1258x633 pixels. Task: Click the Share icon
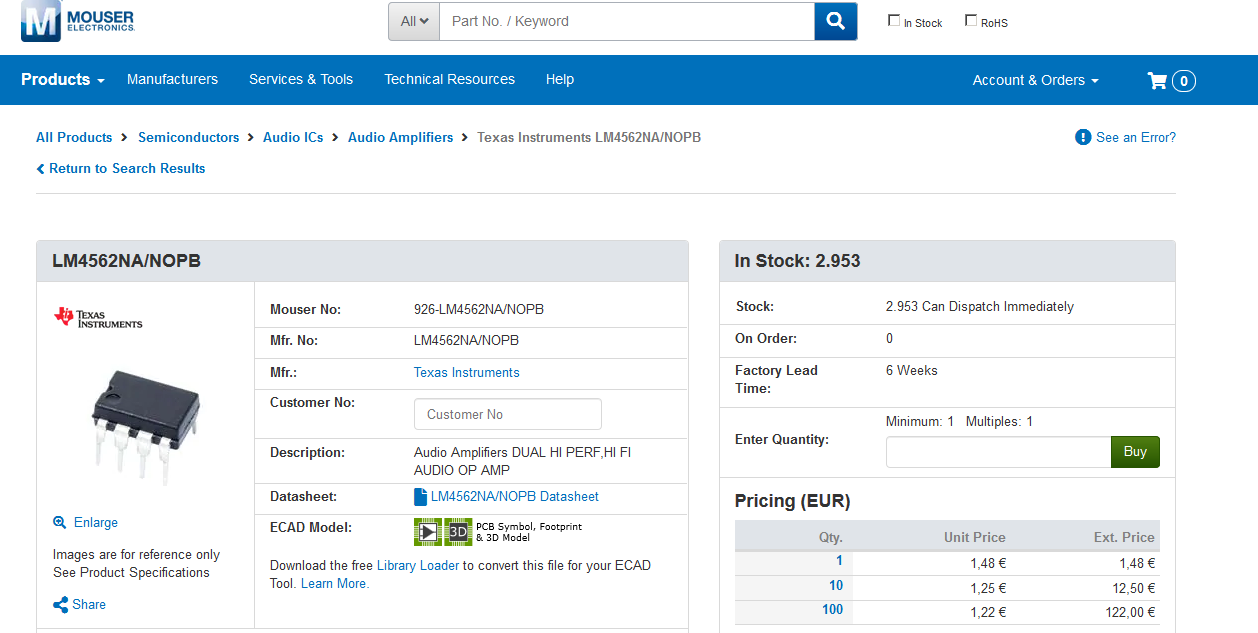tap(60, 604)
